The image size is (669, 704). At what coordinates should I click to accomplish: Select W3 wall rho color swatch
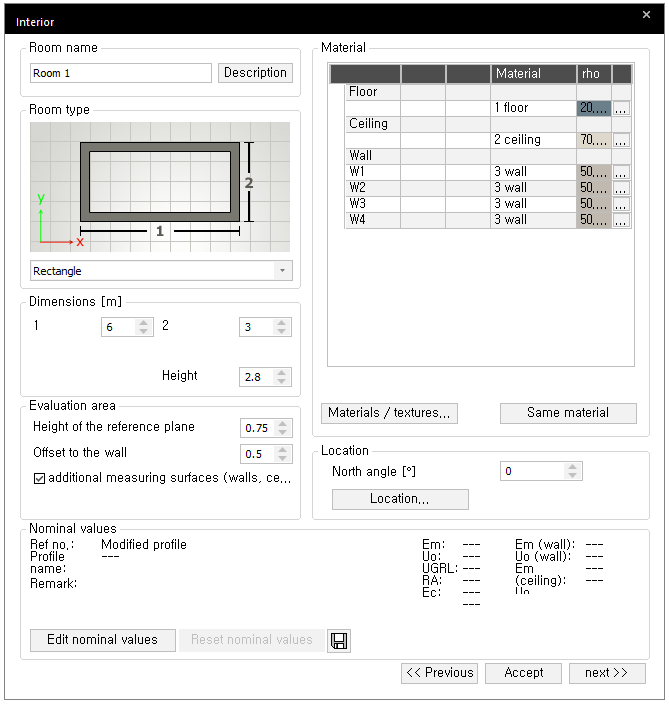tap(594, 203)
